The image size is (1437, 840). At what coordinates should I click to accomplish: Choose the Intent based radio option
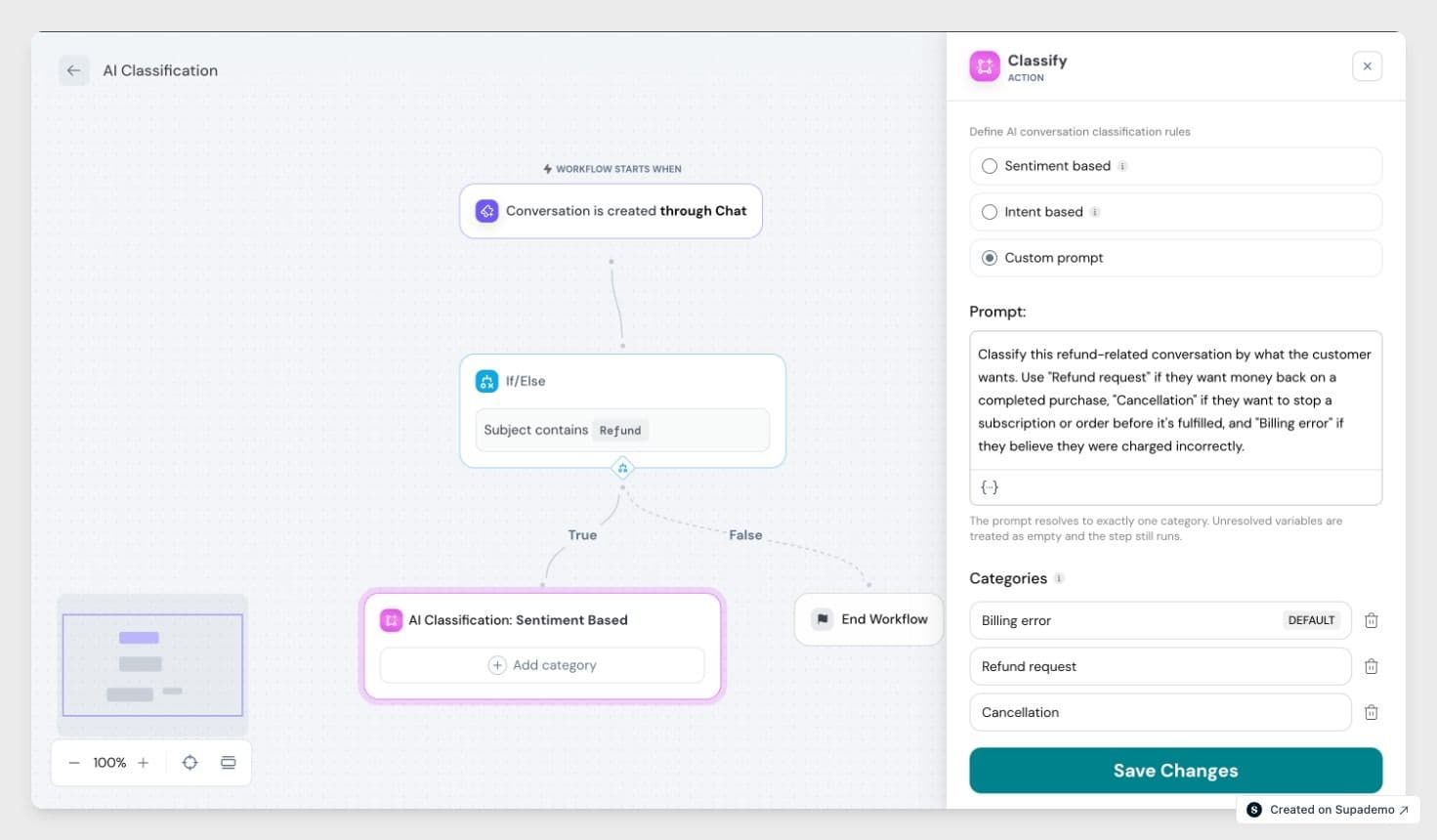click(x=990, y=212)
